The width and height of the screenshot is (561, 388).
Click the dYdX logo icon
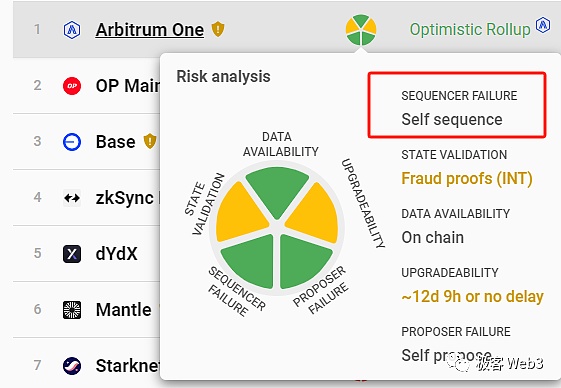[72, 254]
